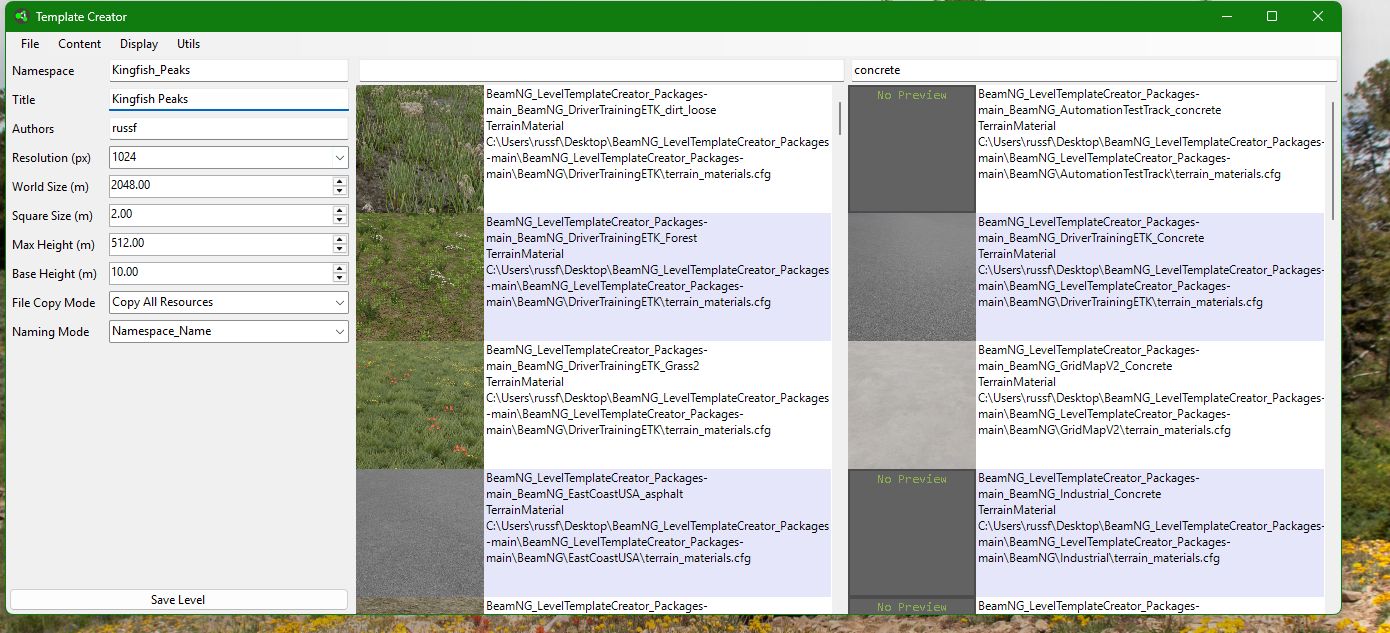
Task: Decrease World Size with down arrow
Action: click(340, 191)
